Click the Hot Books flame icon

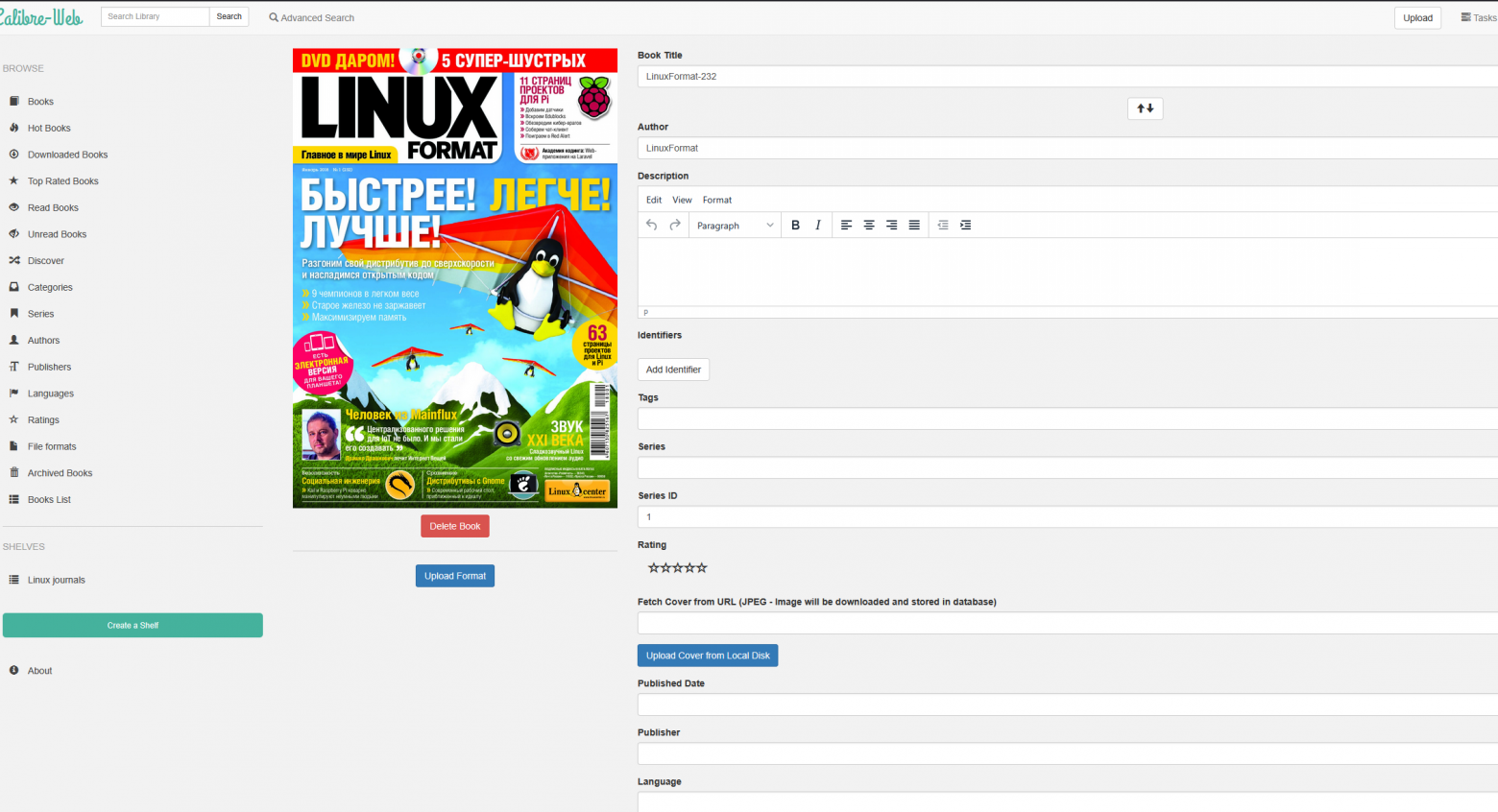tap(14, 128)
